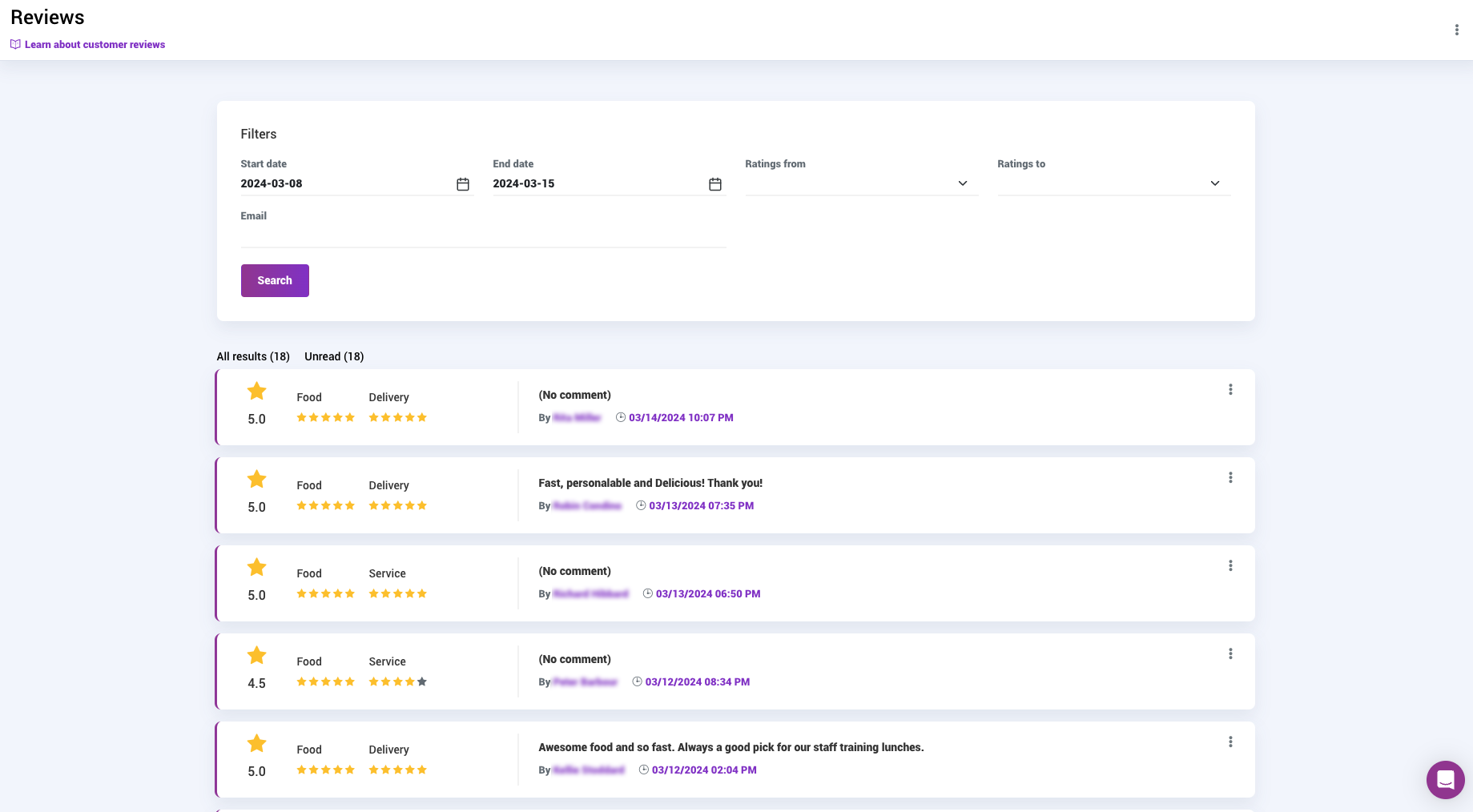Open the chat support bubble
This screenshot has width=1473, height=812.
(x=1445, y=779)
